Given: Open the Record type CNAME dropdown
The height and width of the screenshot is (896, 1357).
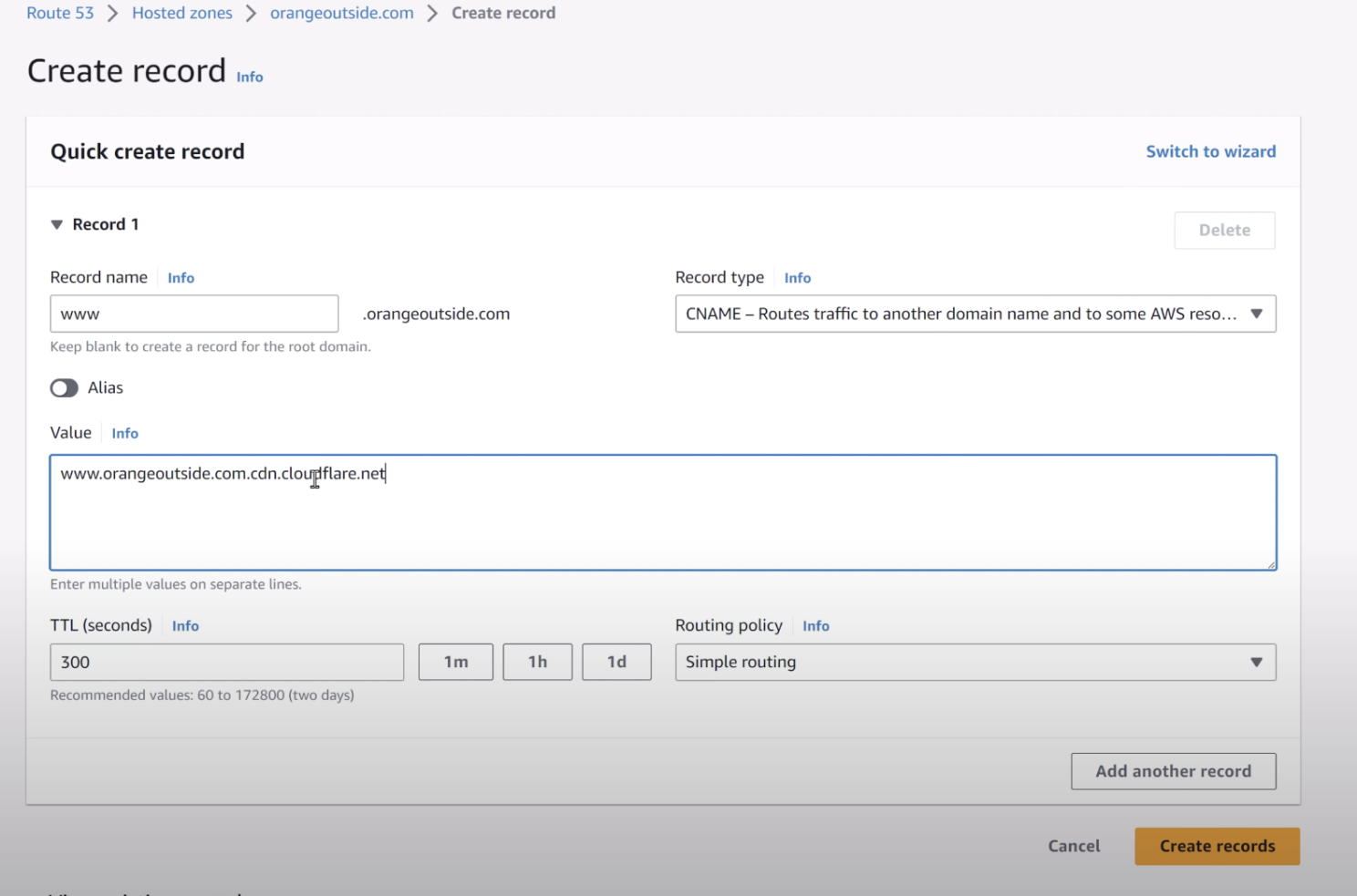Looking at the screenshot, I should (x=975, y=314).
